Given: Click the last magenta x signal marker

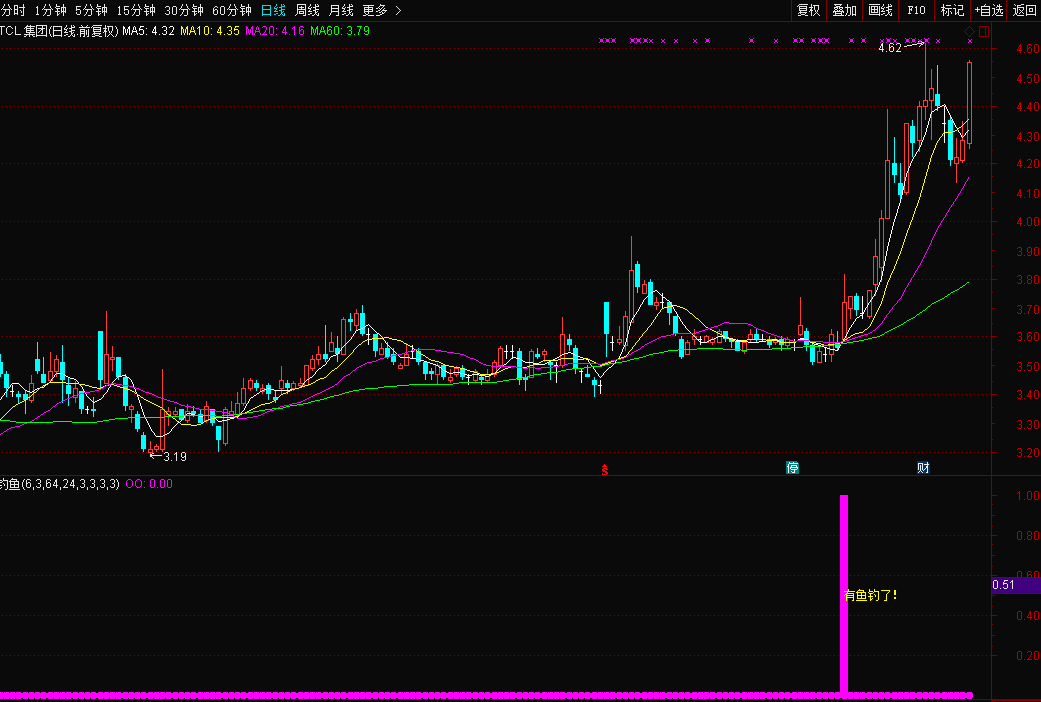Looking at the screenshot, I should click(x=970, y=41).
